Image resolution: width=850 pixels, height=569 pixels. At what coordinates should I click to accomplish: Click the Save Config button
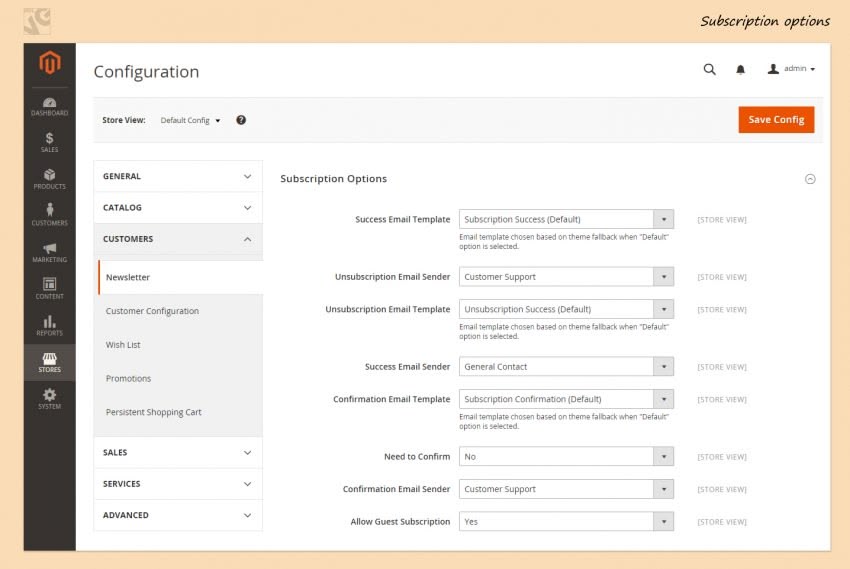click(x=776, y=120)
